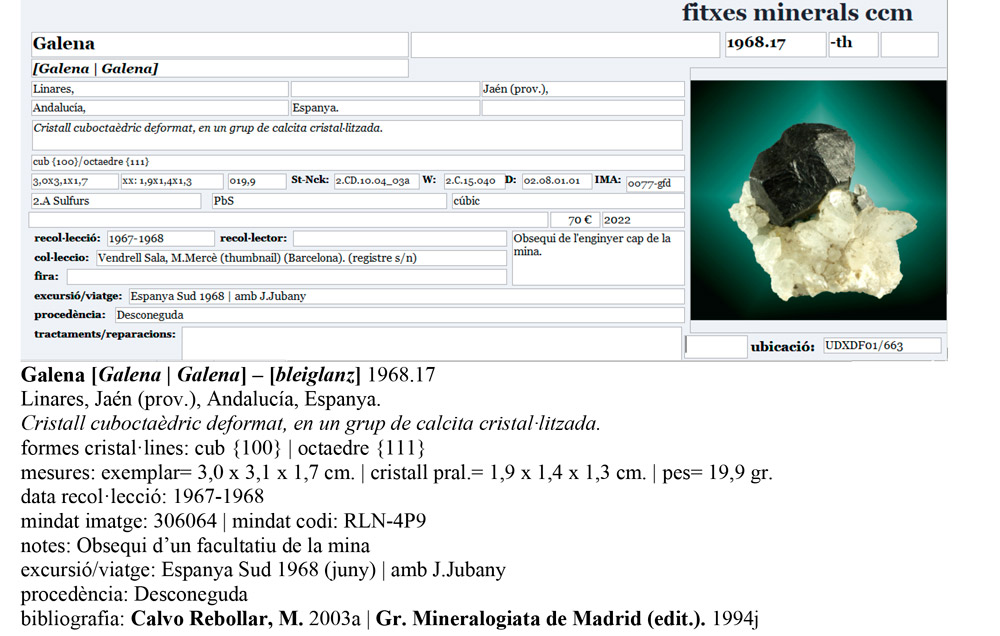This screenshot has height=636, width=1000.
Task: Click the bibliografia line 'Calvo Rebollar, M.'
Action: point(389,619)
